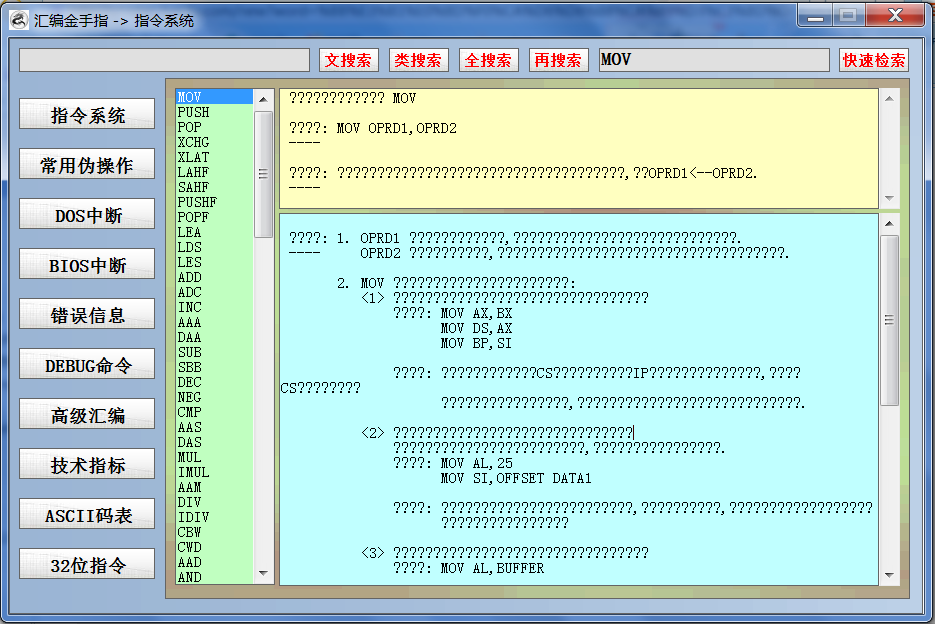Select INC in the instruction list
The image size is (935, 624).
pyautogui.click(x=214, y=307)
